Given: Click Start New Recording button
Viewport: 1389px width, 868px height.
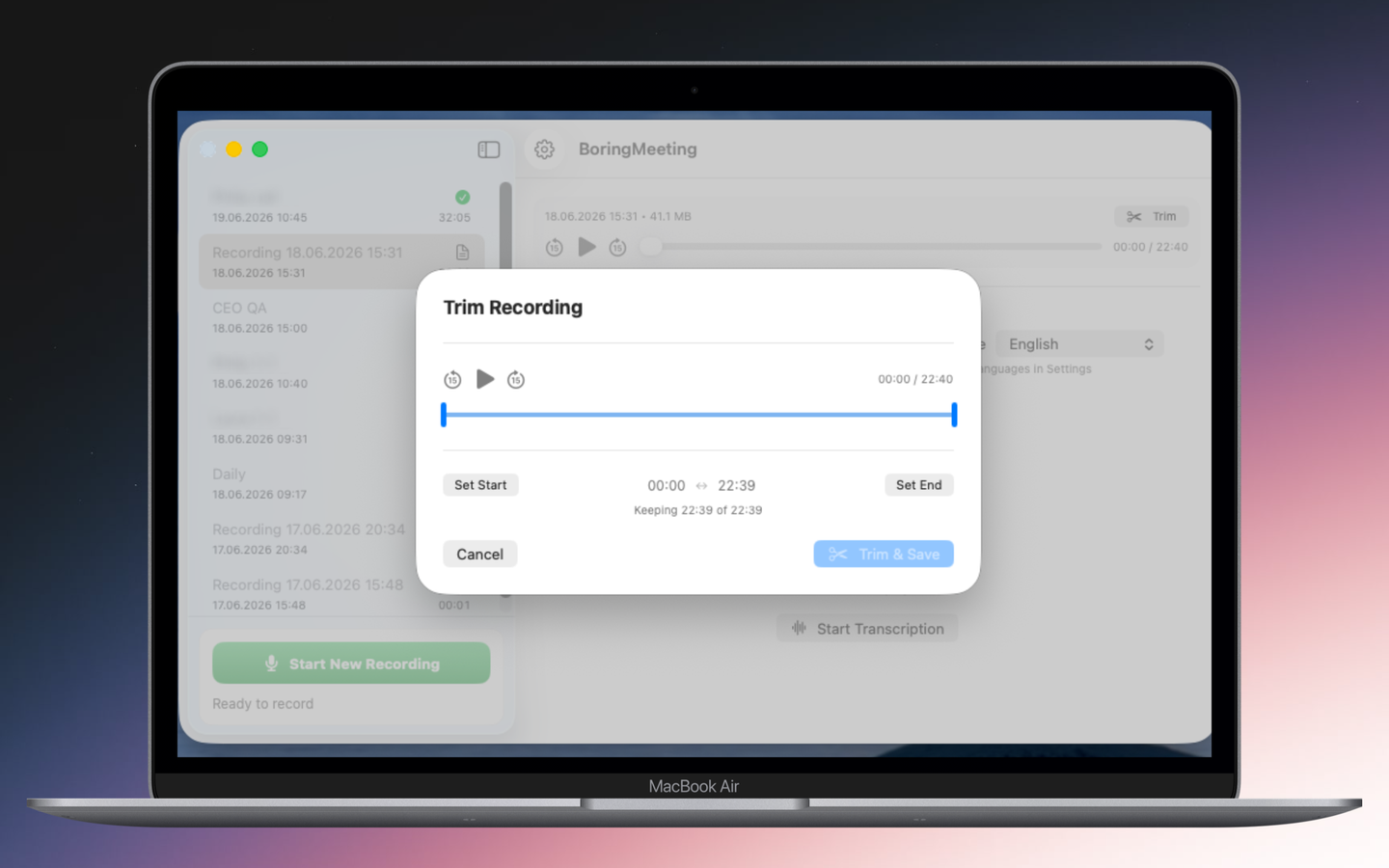Looking at the screenshot, I should (x=351, y=664).
